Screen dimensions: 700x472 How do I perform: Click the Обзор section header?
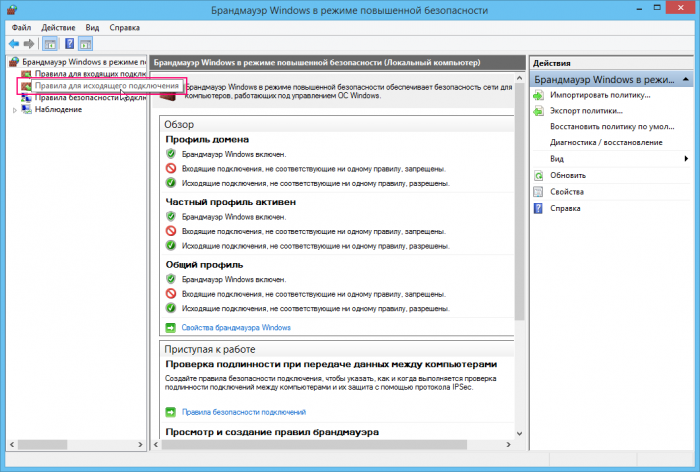(337, 125)
